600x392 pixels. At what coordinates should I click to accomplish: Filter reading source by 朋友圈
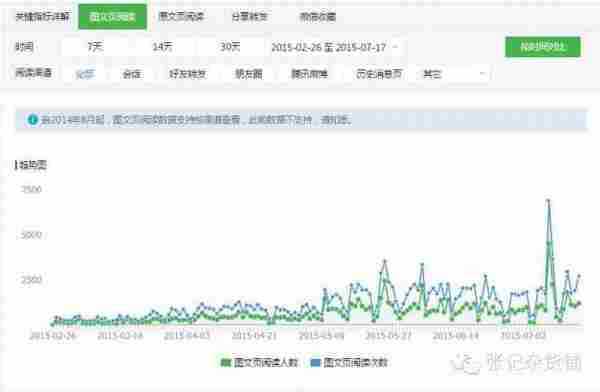click(x=248, y=74)
